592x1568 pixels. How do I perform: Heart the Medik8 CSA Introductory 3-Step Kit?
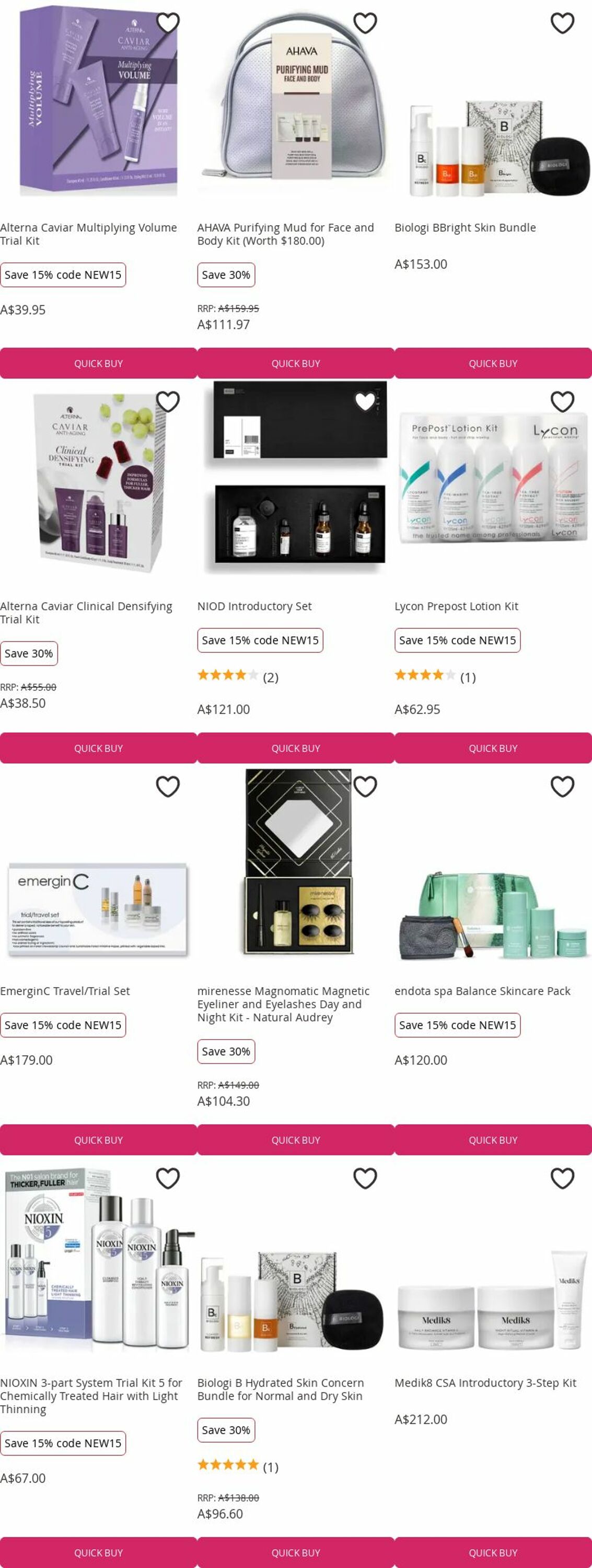click(x=562, y=1179)
